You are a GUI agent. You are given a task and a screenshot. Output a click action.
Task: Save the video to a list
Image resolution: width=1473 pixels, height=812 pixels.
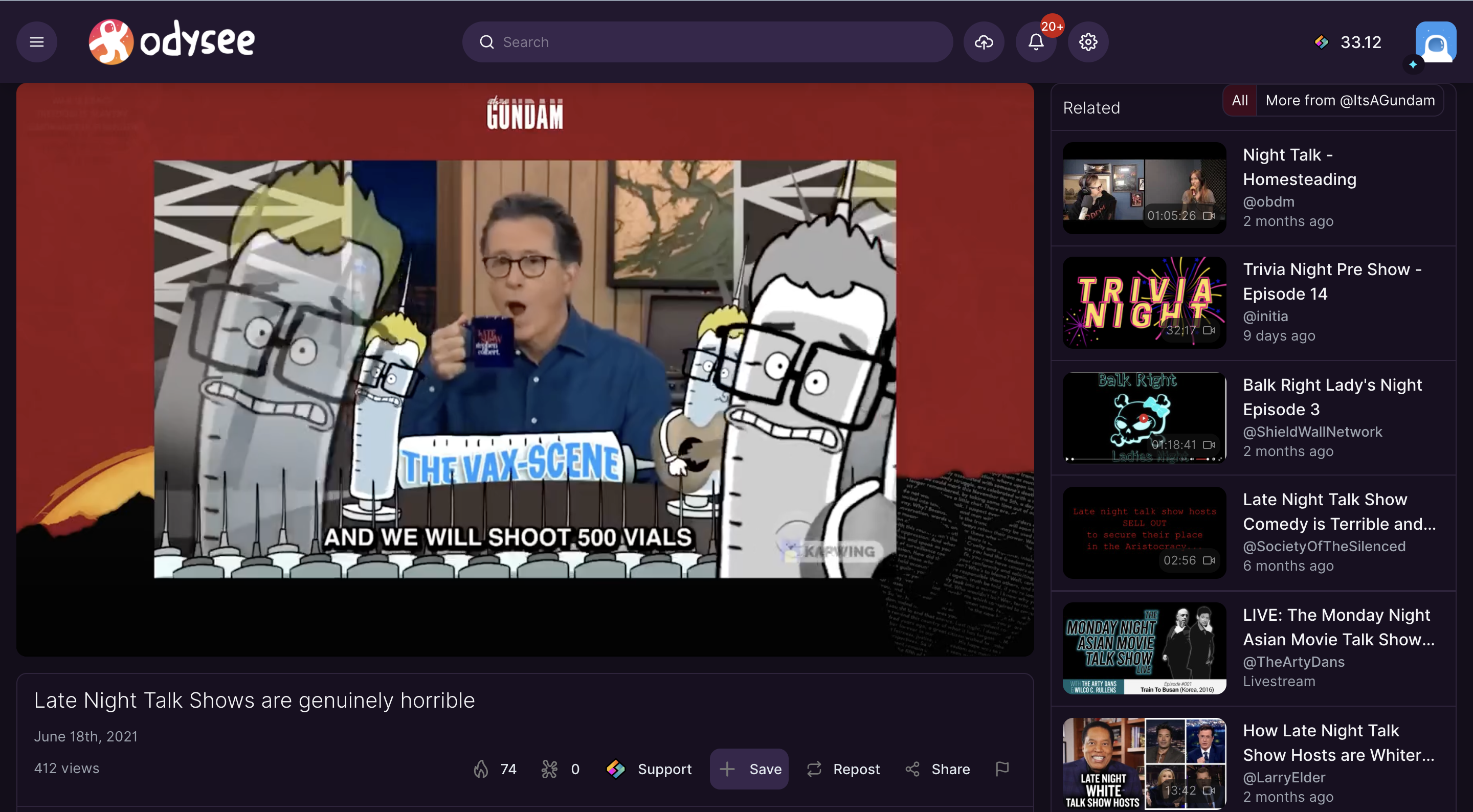(x=749, y=769)
